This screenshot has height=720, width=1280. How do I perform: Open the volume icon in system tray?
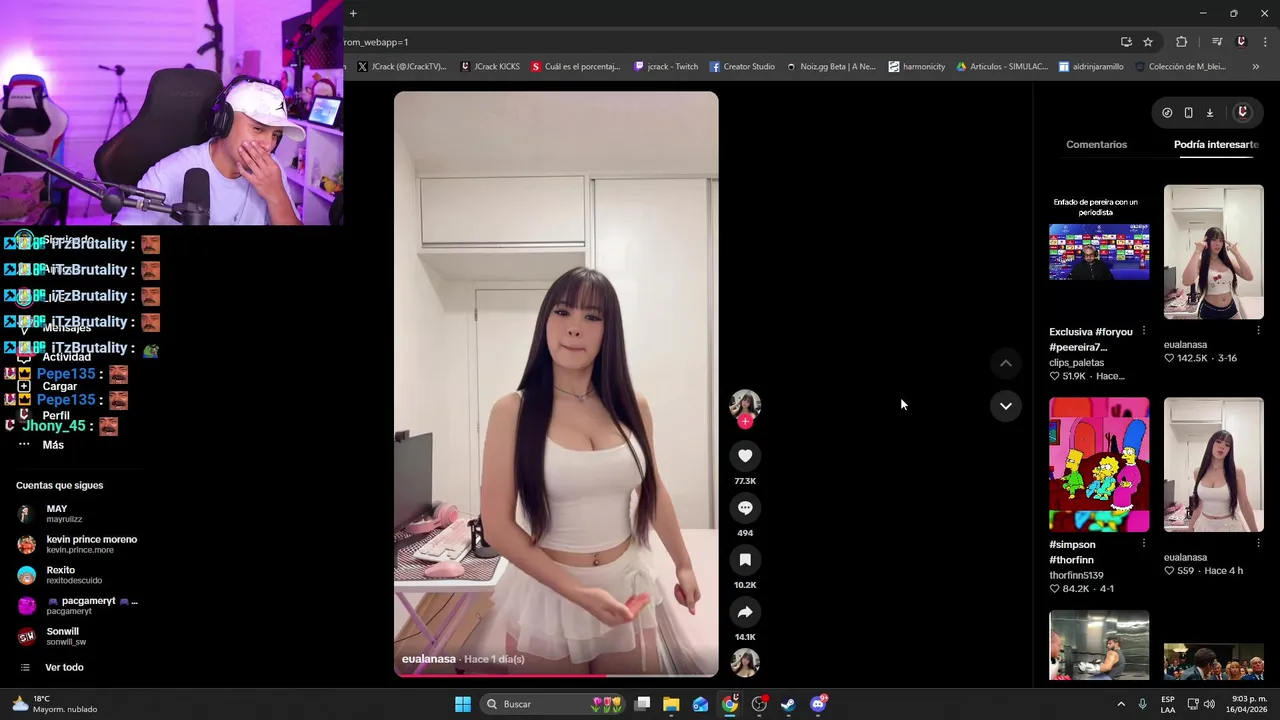click(1209, 704)
